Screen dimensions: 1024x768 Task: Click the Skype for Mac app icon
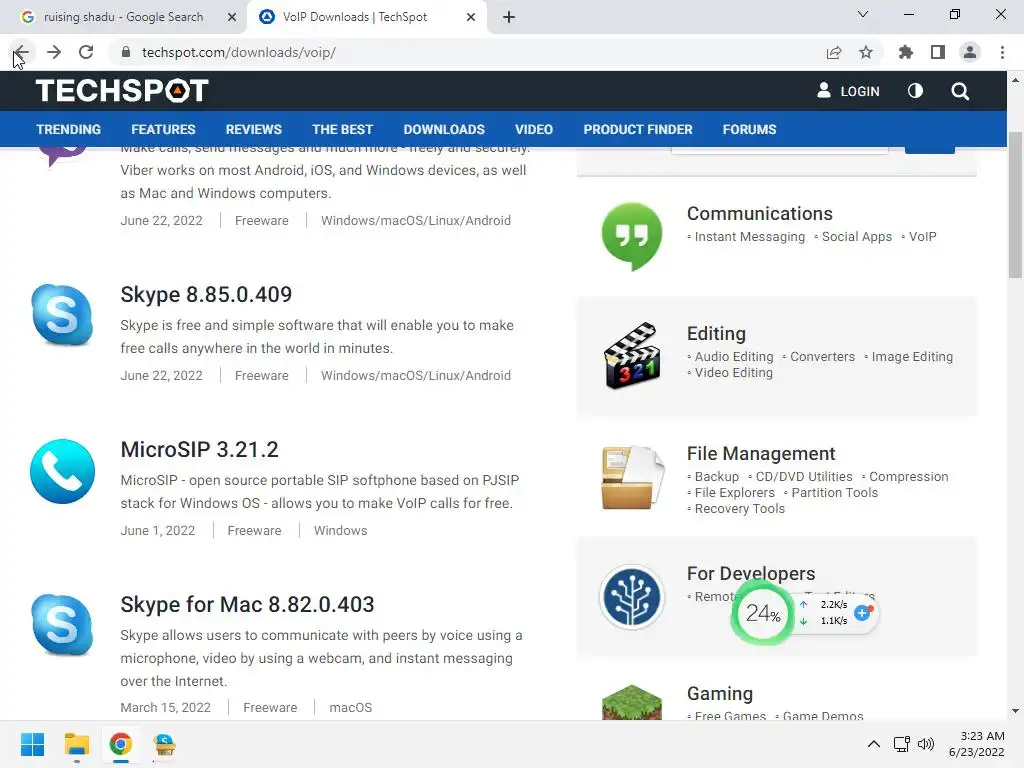point(63,624)
